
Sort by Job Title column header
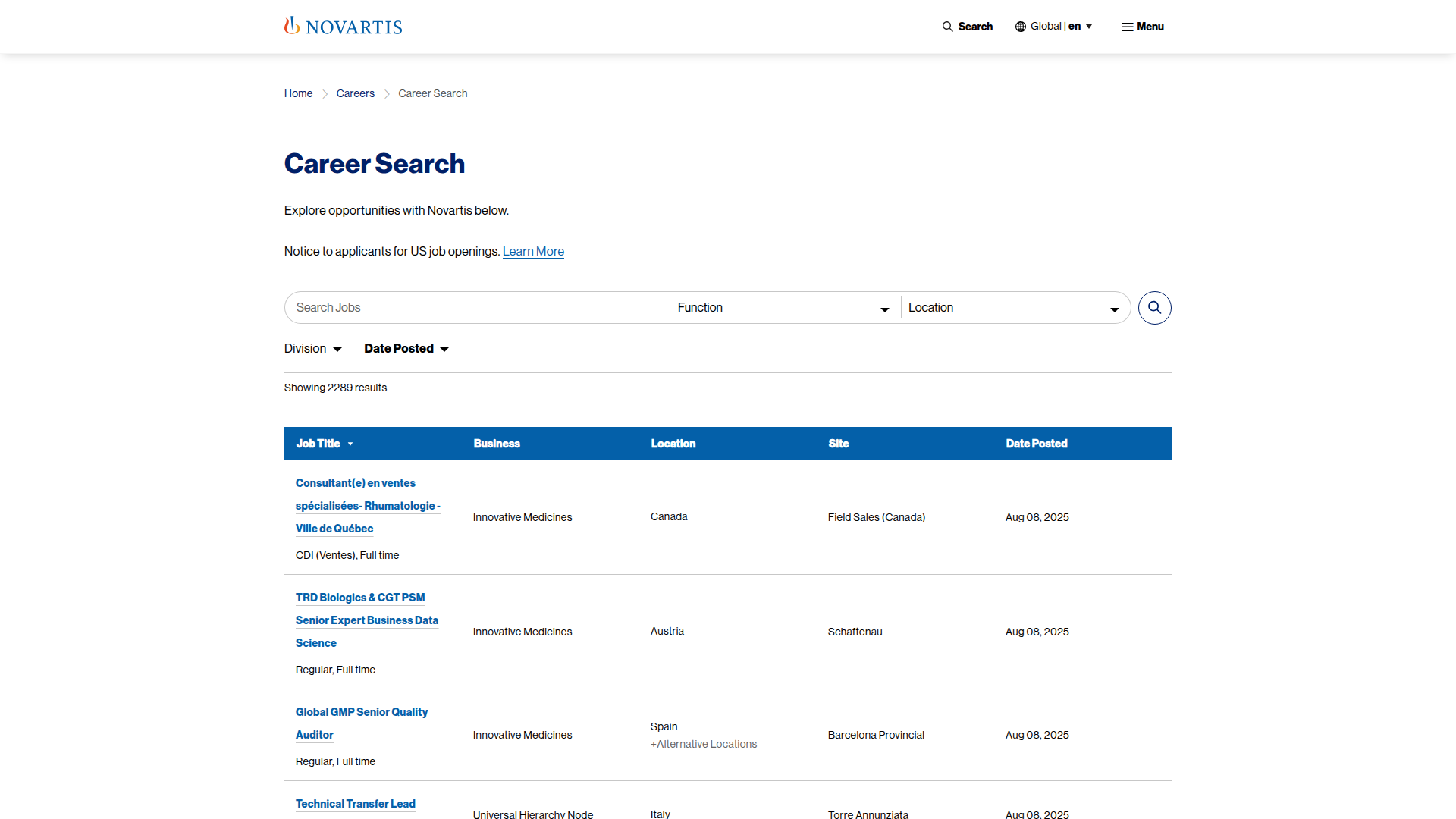325,444
